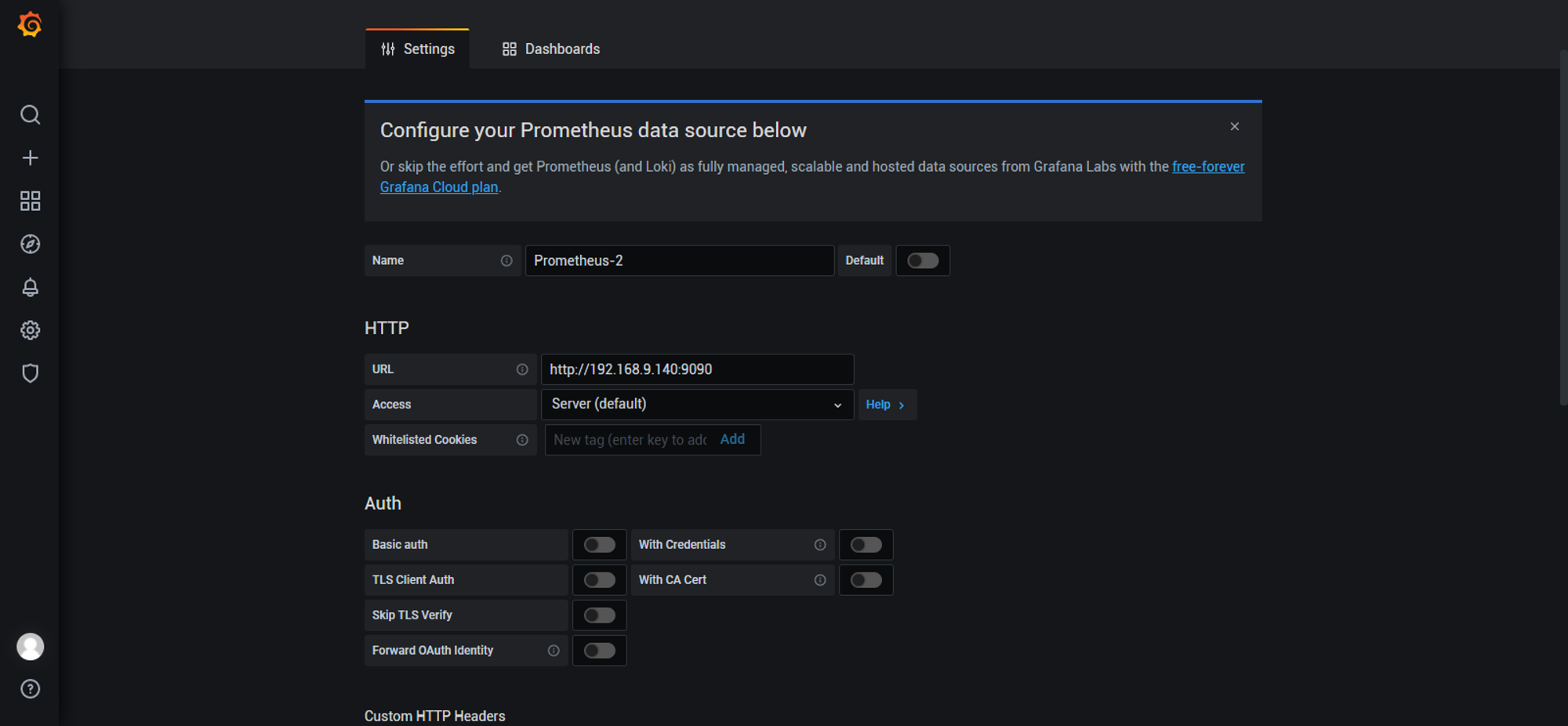Enable Forward OAuth Identity toggle
This screenshot has width=1568, height=726.
coord(600,651)
